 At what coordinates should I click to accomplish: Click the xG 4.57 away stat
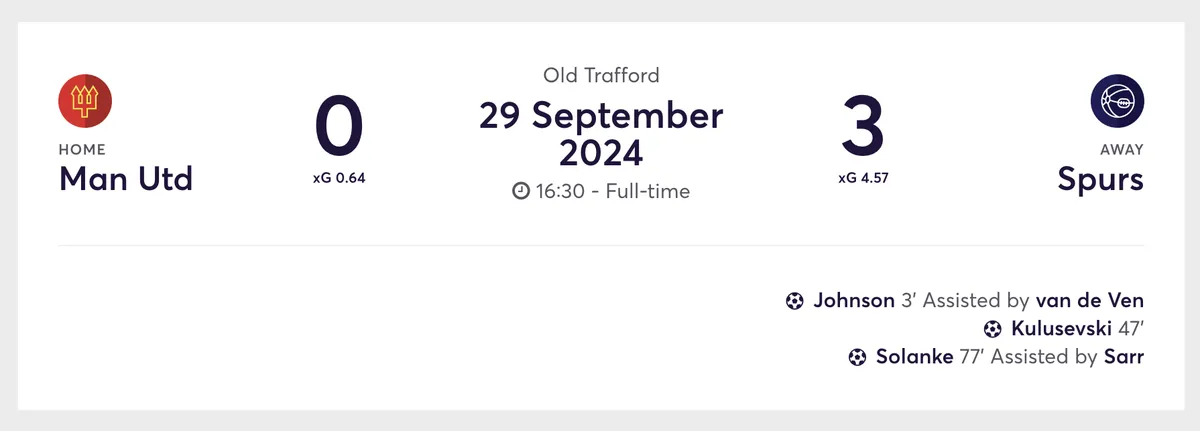coord(863,179)
